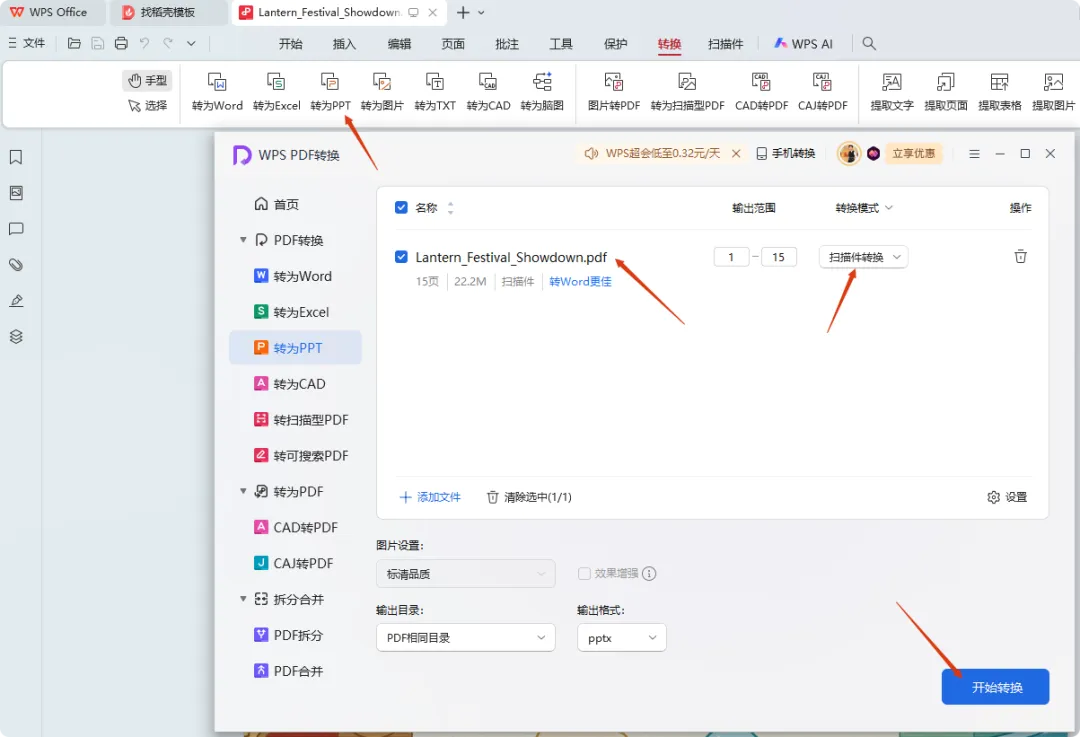The image size is (1080, 737).
Task: Click the 手机转换 button
Action: [786, 154]
